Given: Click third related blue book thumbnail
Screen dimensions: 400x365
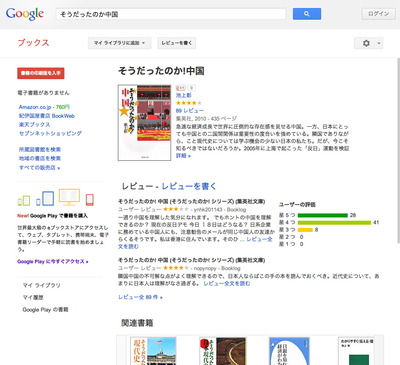Looking at the screenshot, I should [x=289, y=351].
